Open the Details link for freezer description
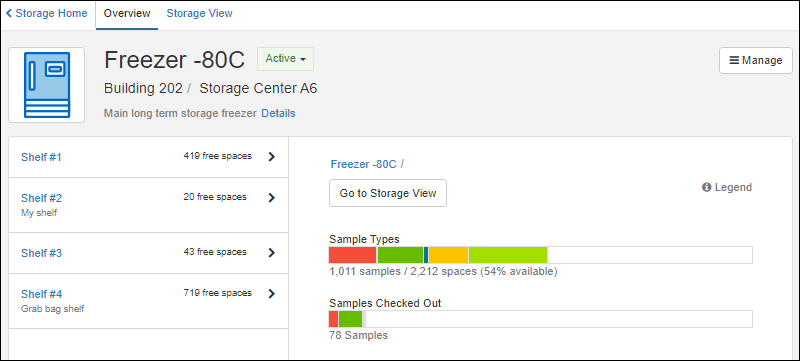800x361 pixels. tap(278, 113)
